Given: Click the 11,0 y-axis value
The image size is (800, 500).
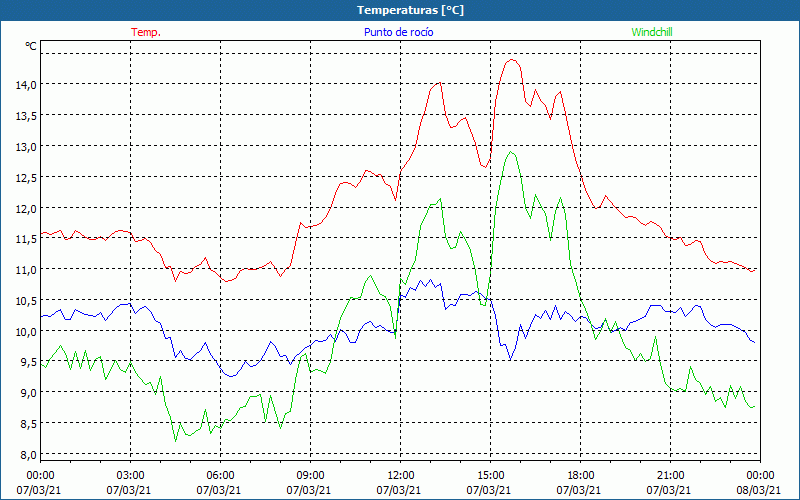Looking at the screenshot, I should [x=26, y=270].
